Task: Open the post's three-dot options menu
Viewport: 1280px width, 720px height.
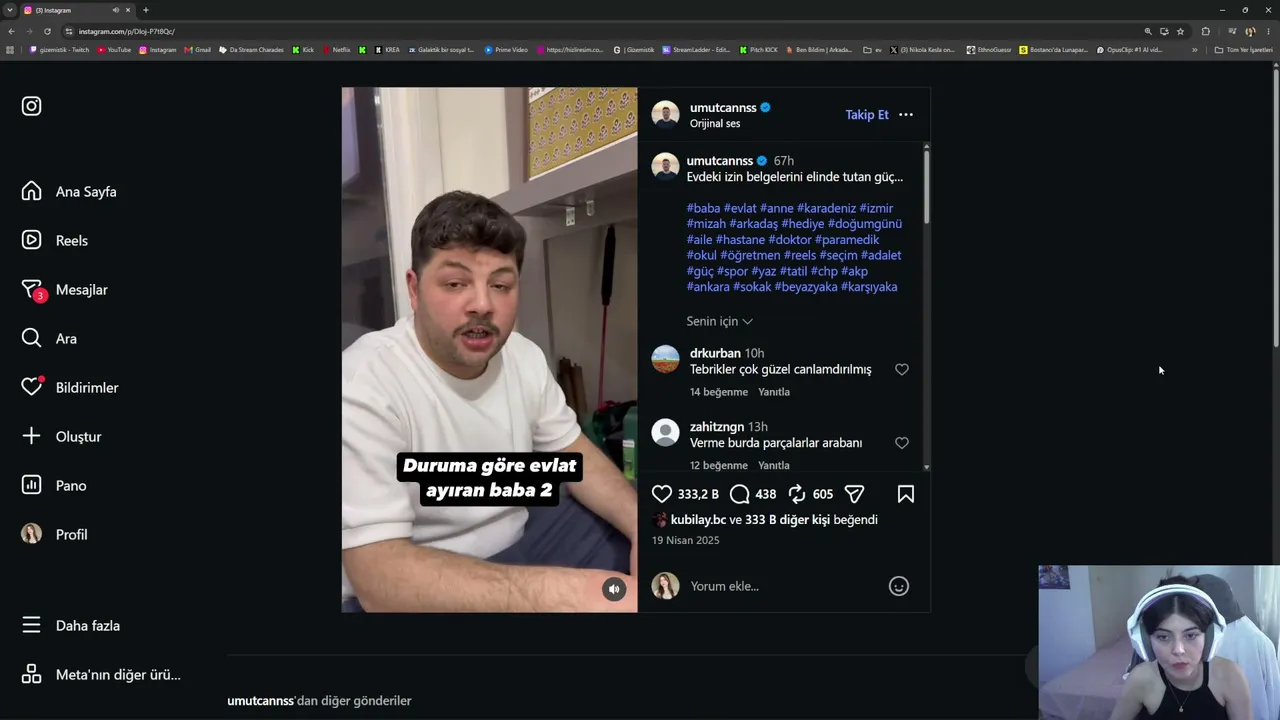Action: click(906, 115)
